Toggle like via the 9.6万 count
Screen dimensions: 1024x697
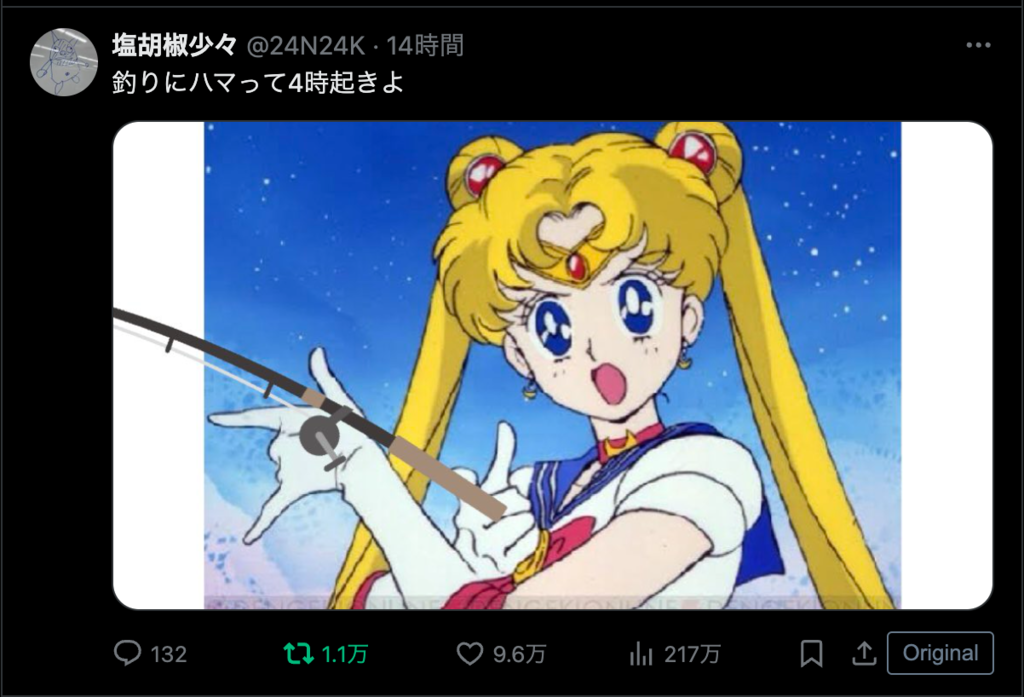[x=519, y=654]
